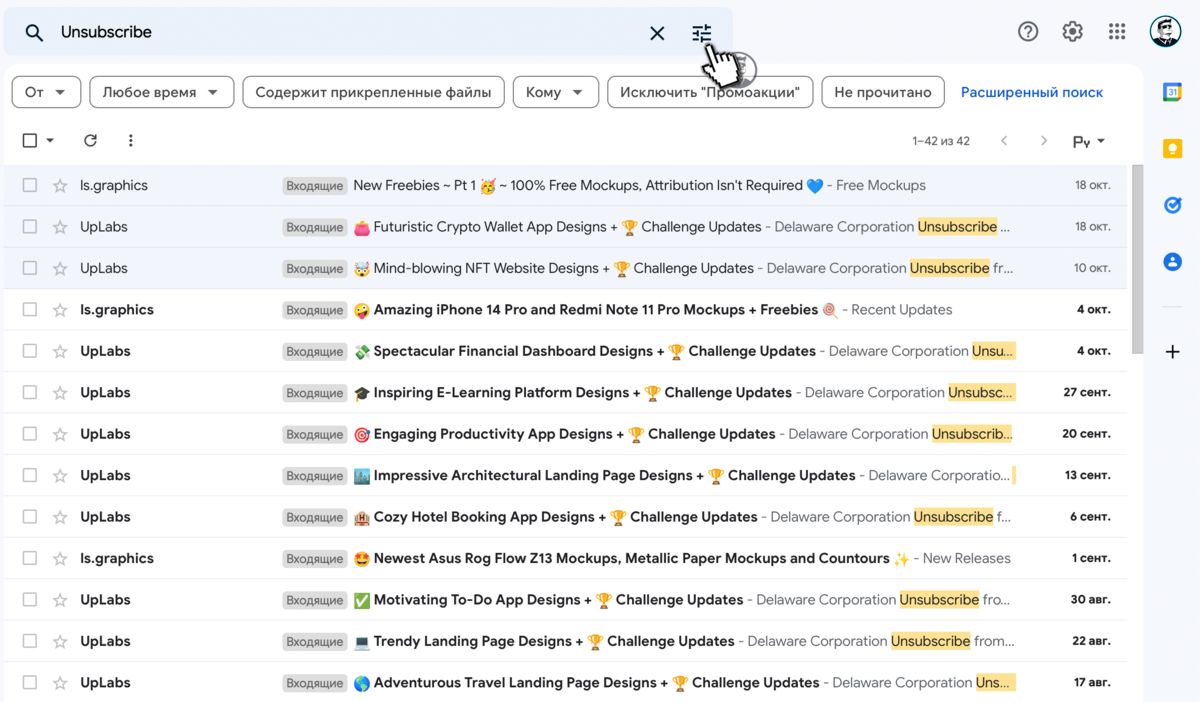Go to older messages arrow

point(1044,141)
